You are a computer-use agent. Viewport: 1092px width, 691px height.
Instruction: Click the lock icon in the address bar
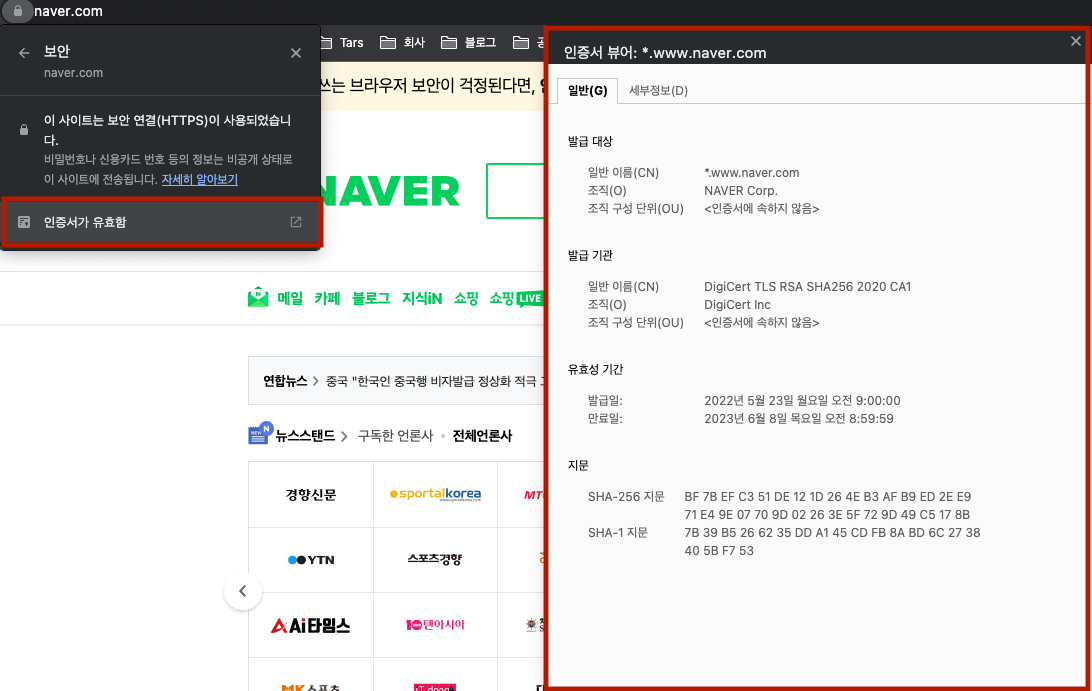[x=17, y=10]
